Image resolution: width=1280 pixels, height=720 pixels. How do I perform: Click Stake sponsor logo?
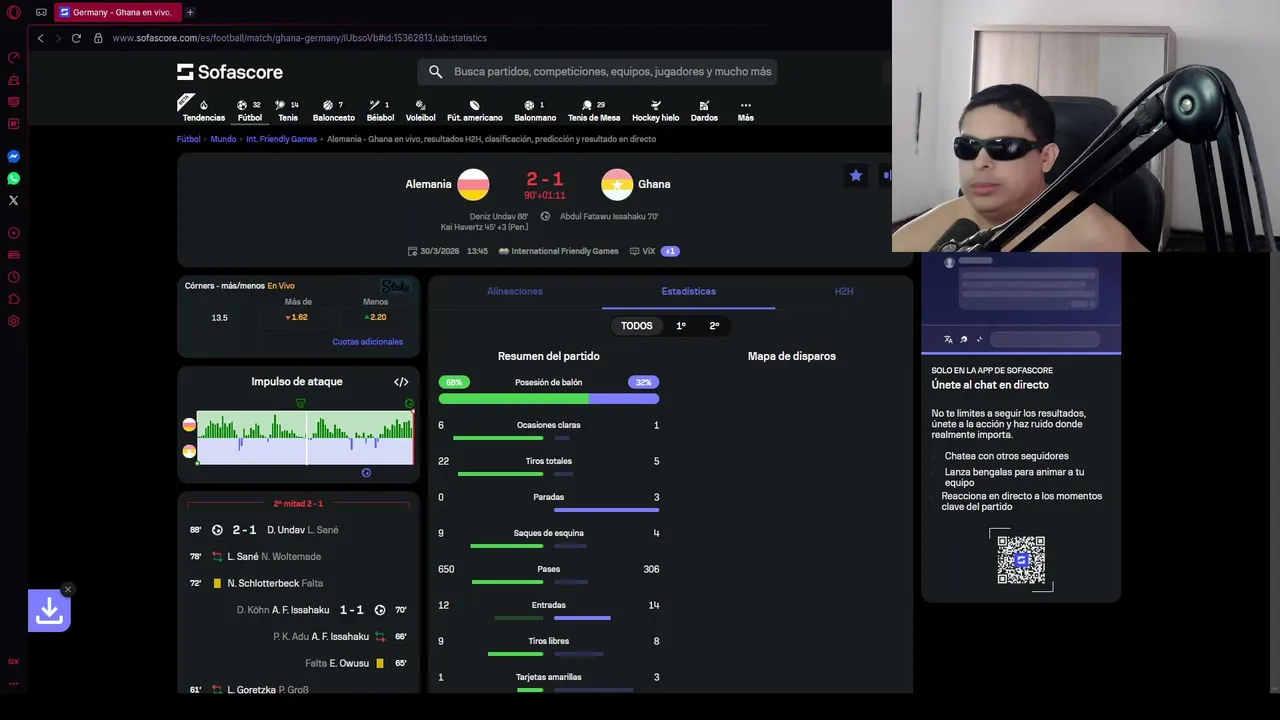coord(396,286)
